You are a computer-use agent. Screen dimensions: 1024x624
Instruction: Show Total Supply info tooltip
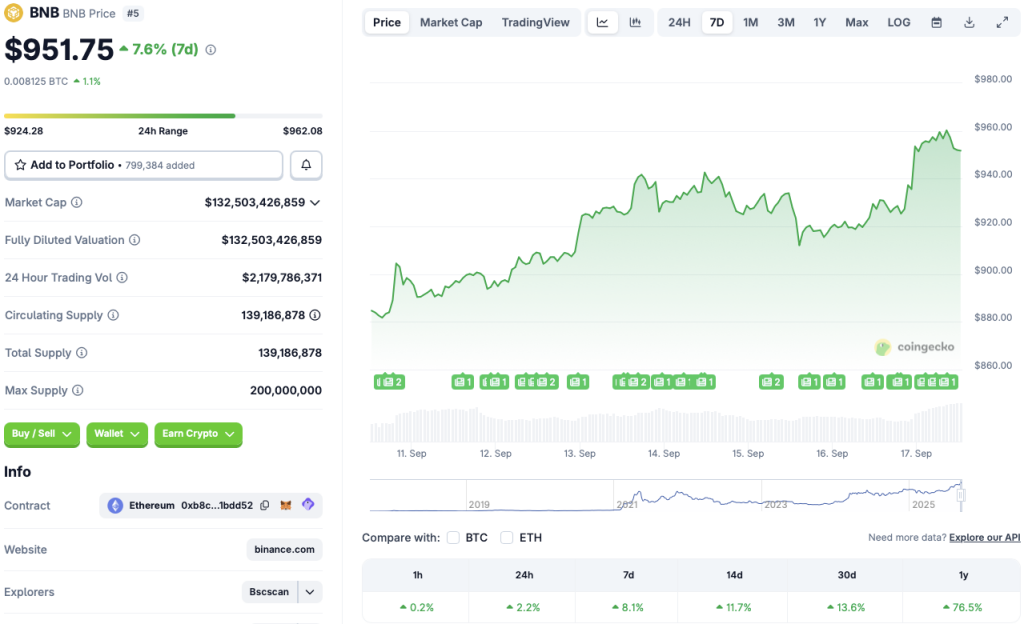click(82, 352)
